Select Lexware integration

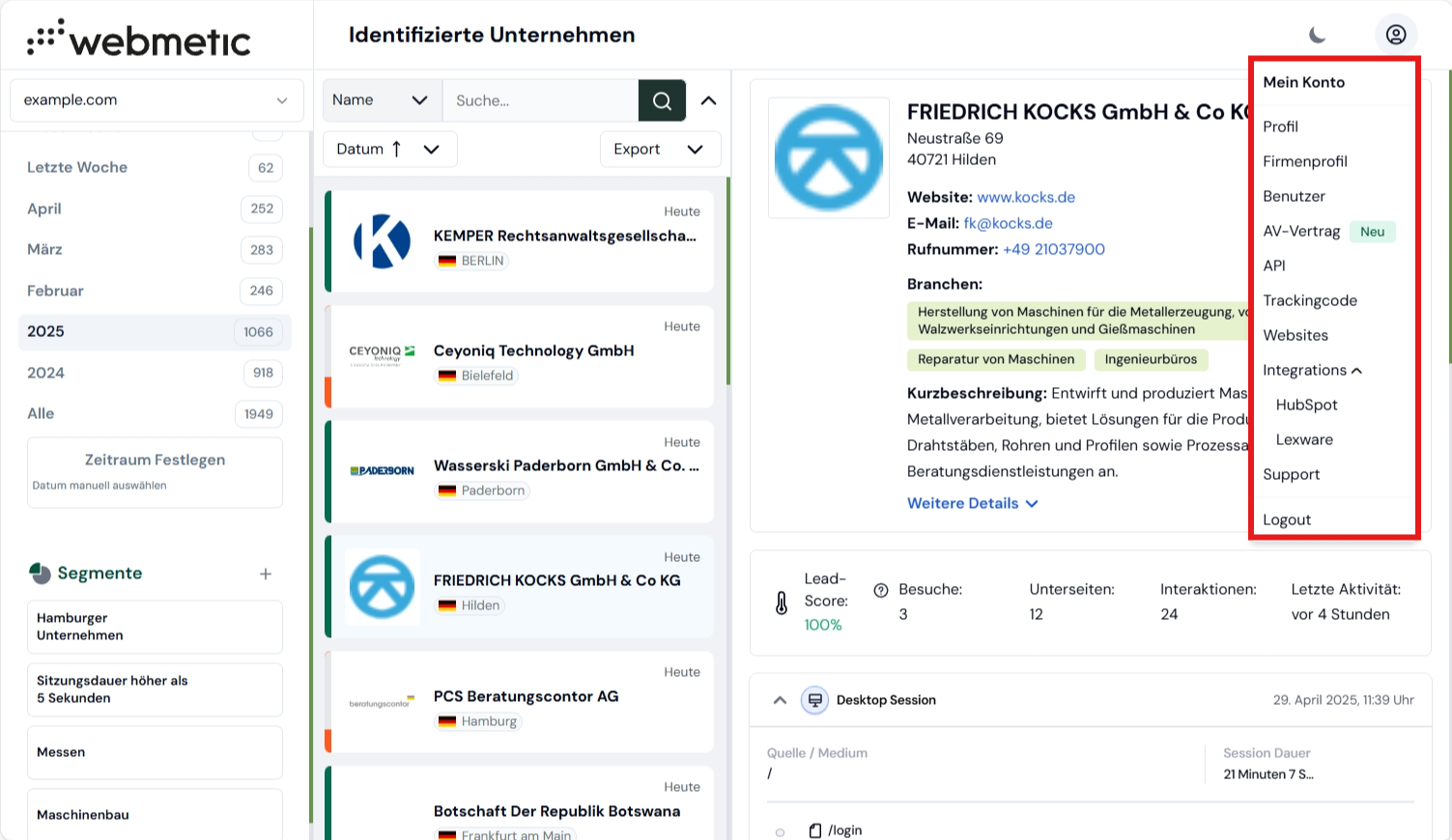tap(1304, 439)
